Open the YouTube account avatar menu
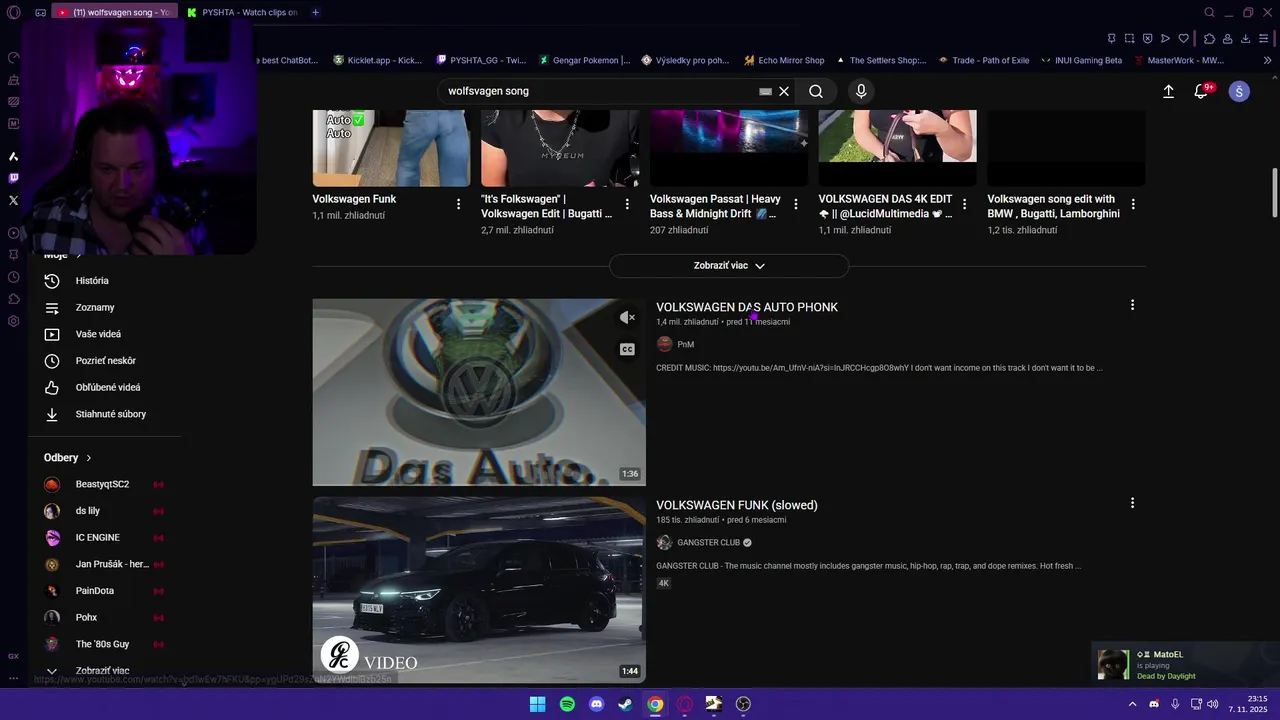This screenshot has height=720, width=1280. [1239, 91]
